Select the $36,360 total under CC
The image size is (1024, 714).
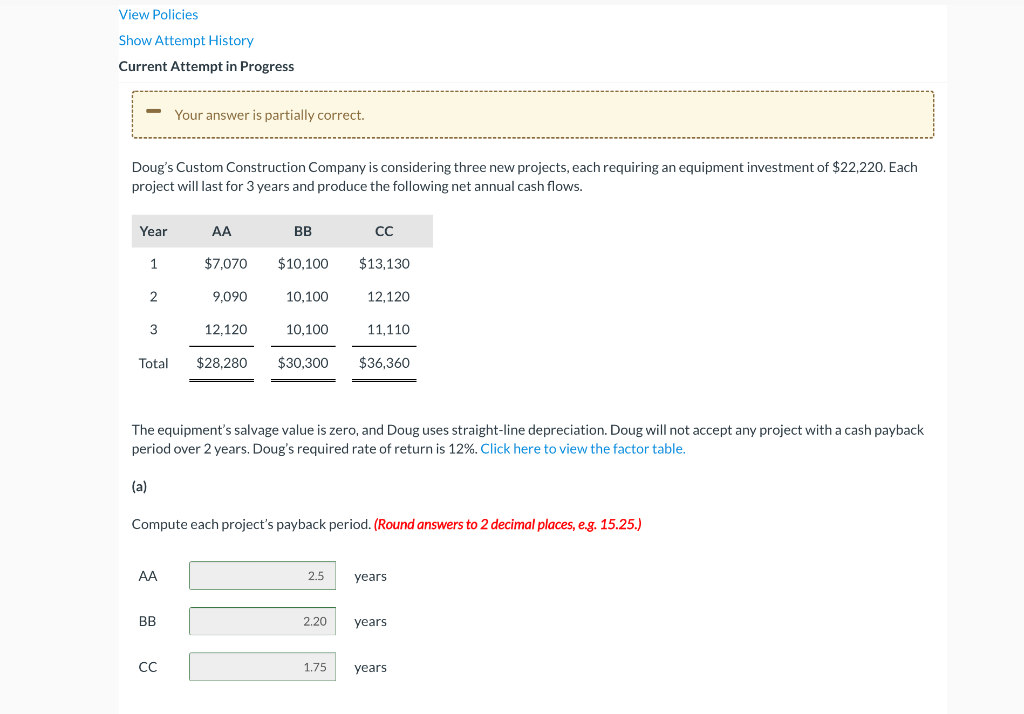point(384,363)
